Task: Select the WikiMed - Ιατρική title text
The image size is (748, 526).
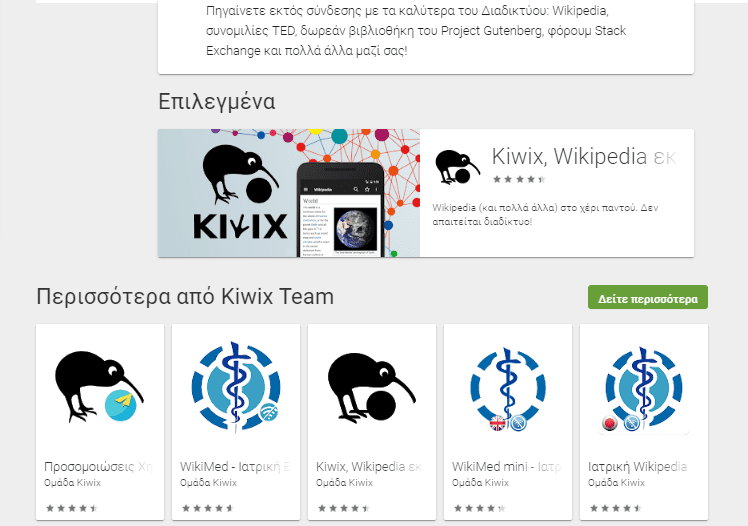Action: tap(235, 466)
